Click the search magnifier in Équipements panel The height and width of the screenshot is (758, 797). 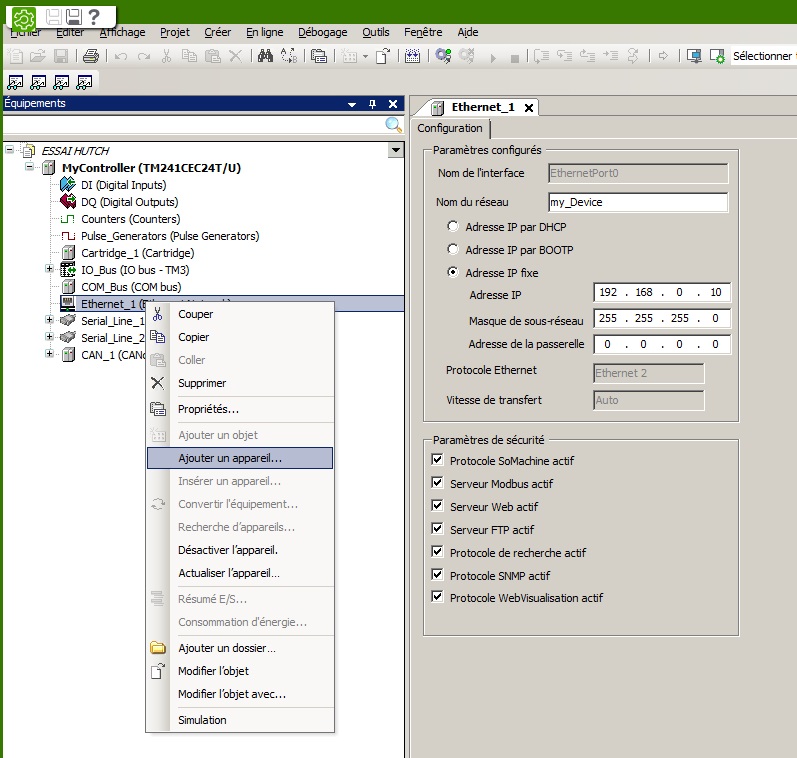tap(394, 125)
